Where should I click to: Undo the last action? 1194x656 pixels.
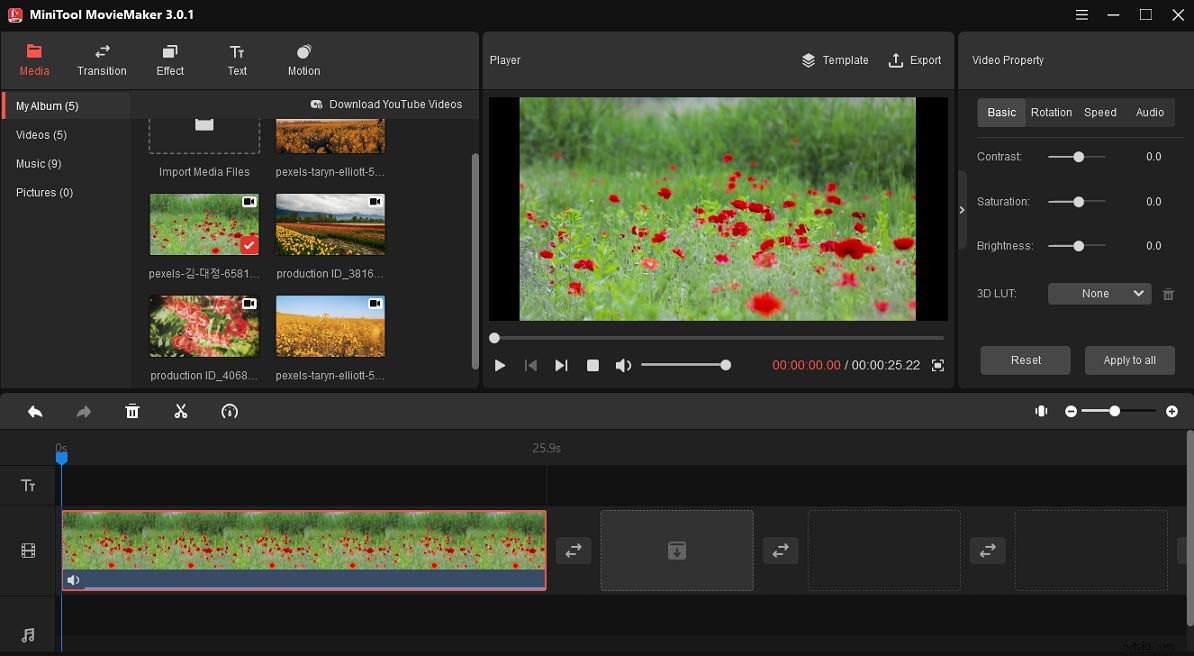click(x=35, y=411)
